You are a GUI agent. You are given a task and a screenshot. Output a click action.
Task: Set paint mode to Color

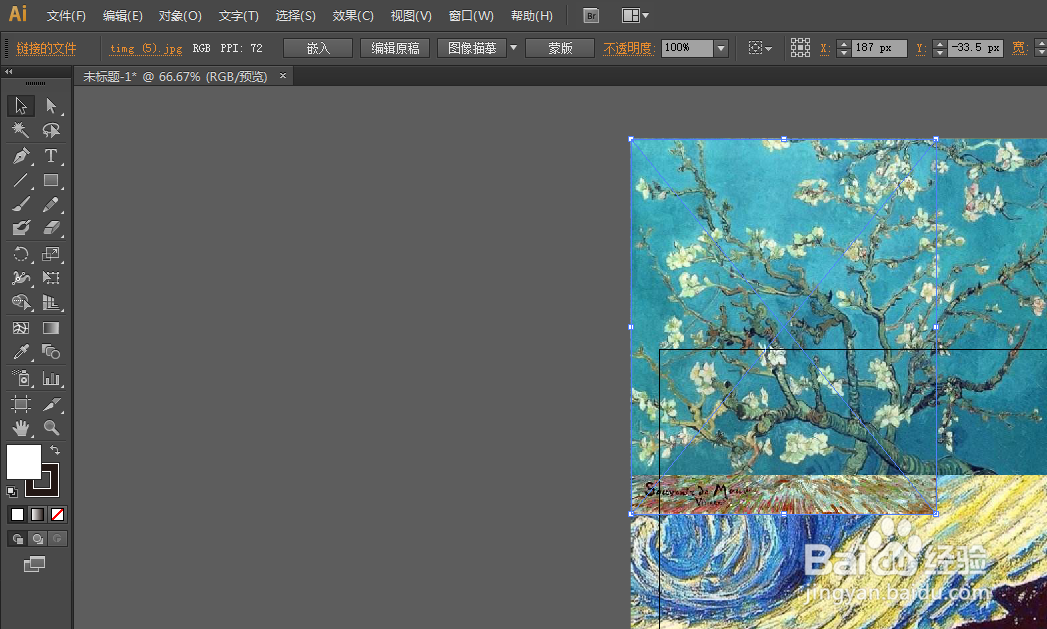point(17,515)
